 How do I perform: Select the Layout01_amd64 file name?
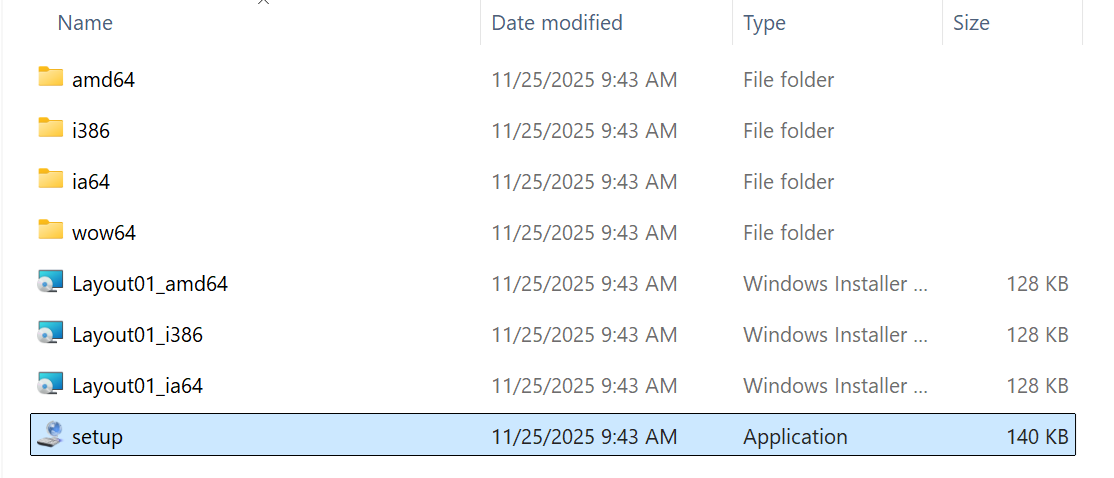pos(150,284)
